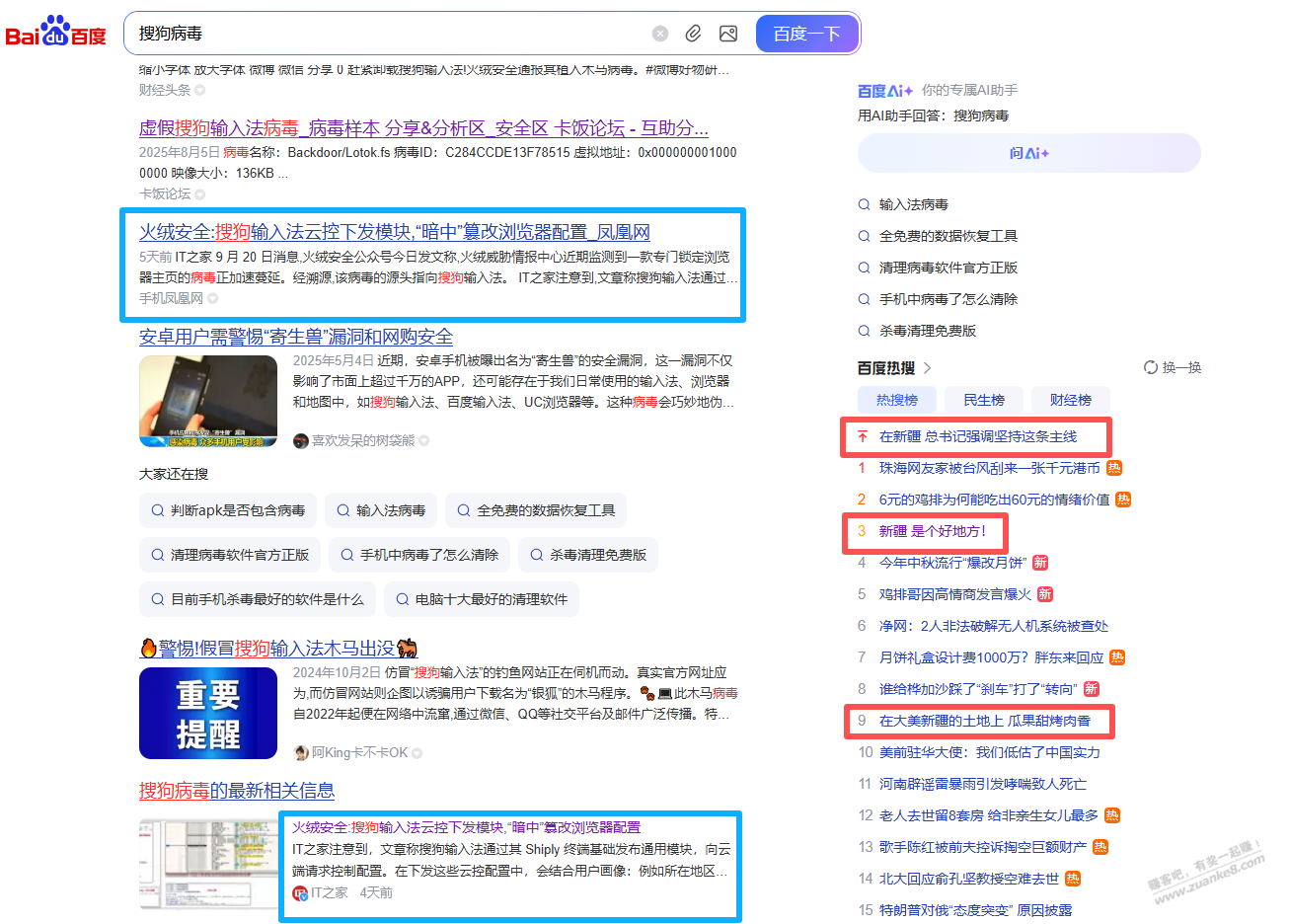Image resolution: width=1289 pixels, height=924 pixels.
Task: Open the file attachment upload icon
Action: point(694,34)
